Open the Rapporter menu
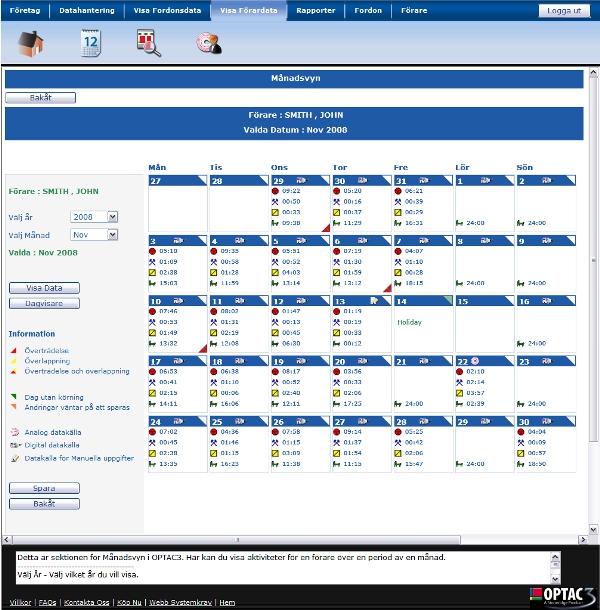600x610 pixels. point(316,11)
